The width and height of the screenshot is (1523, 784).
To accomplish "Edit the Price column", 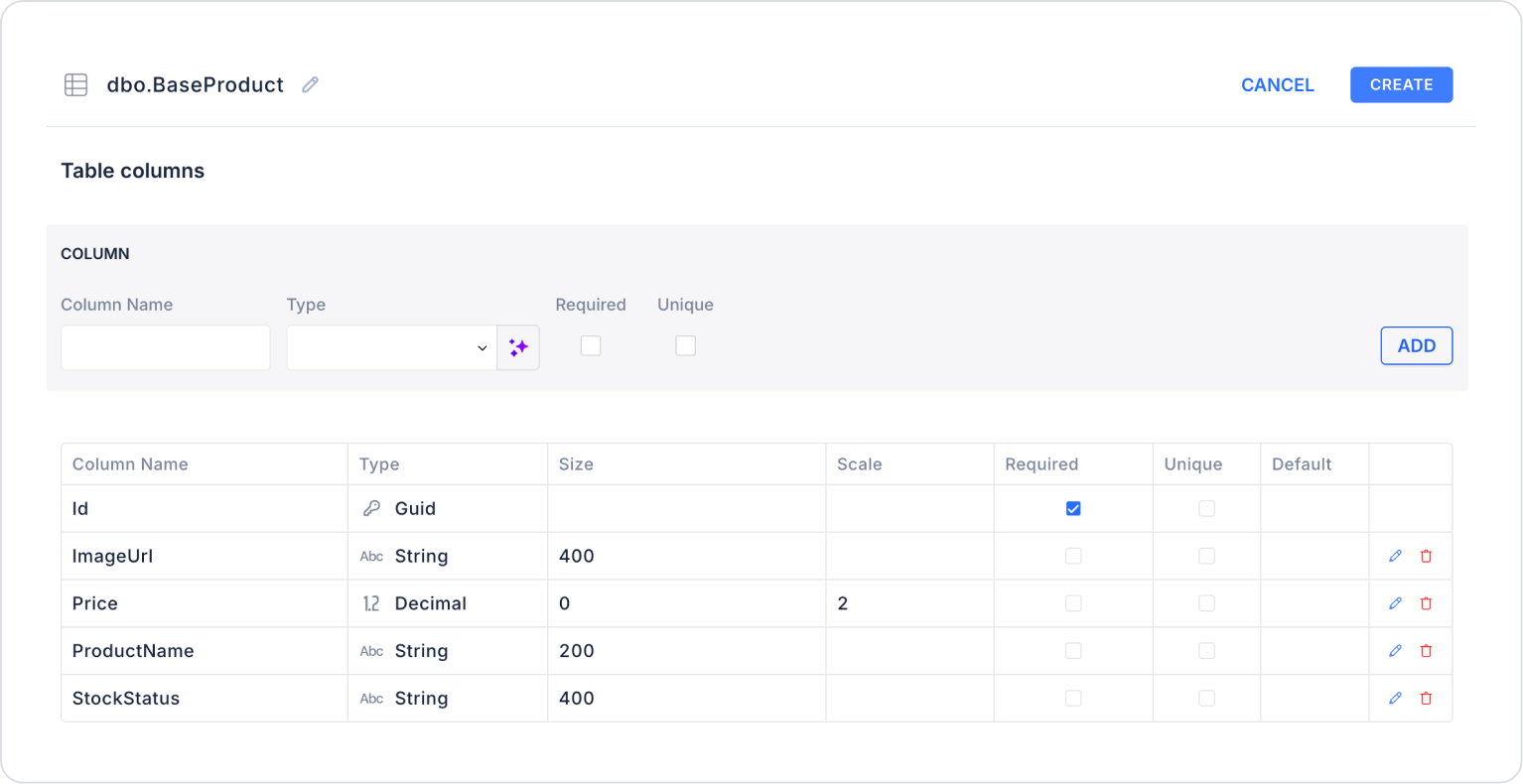I will (x=1395, y=603).
